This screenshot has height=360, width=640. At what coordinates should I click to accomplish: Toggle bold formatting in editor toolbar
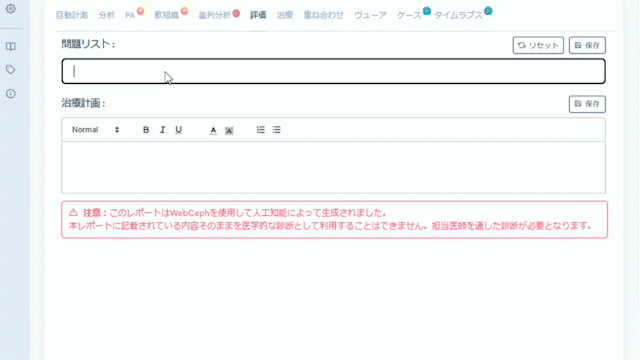coord(146,130)
